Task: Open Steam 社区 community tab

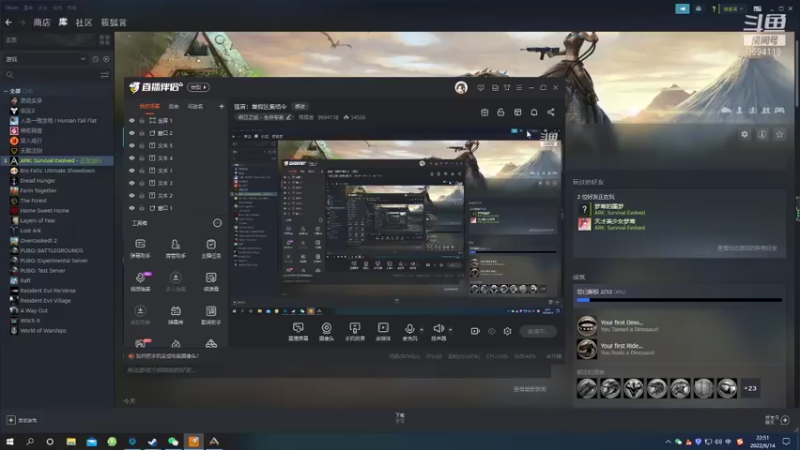Action: (84, 22)
